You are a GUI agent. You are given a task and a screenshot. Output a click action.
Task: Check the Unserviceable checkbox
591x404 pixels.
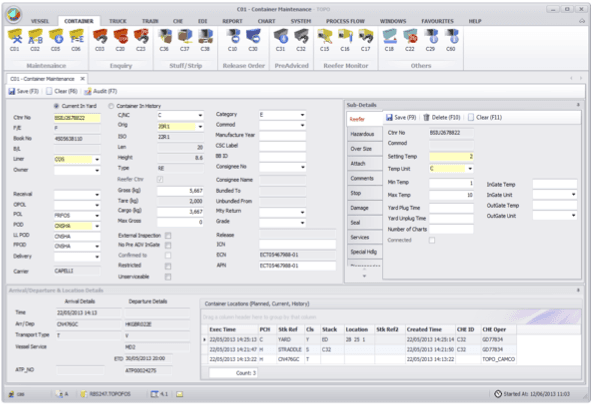[x=168, y=277]
